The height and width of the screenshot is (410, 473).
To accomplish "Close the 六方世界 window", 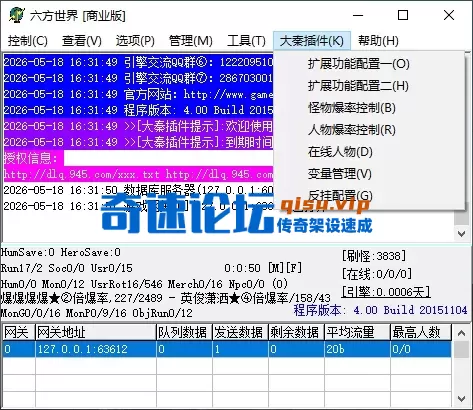I will point(449,15).
